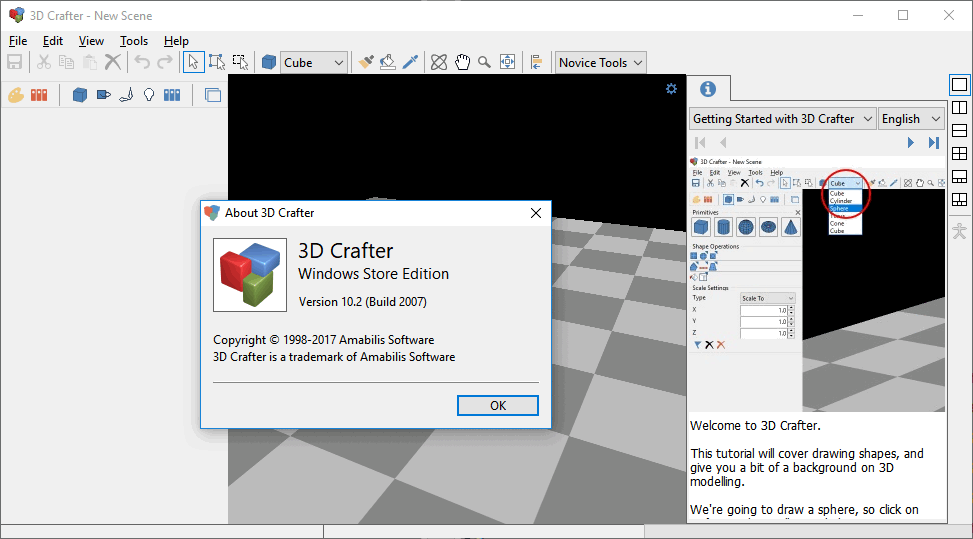The width and height of the screenshot is (973, 539).
Task: Click the blue books library icon
Action: (172, 95)
